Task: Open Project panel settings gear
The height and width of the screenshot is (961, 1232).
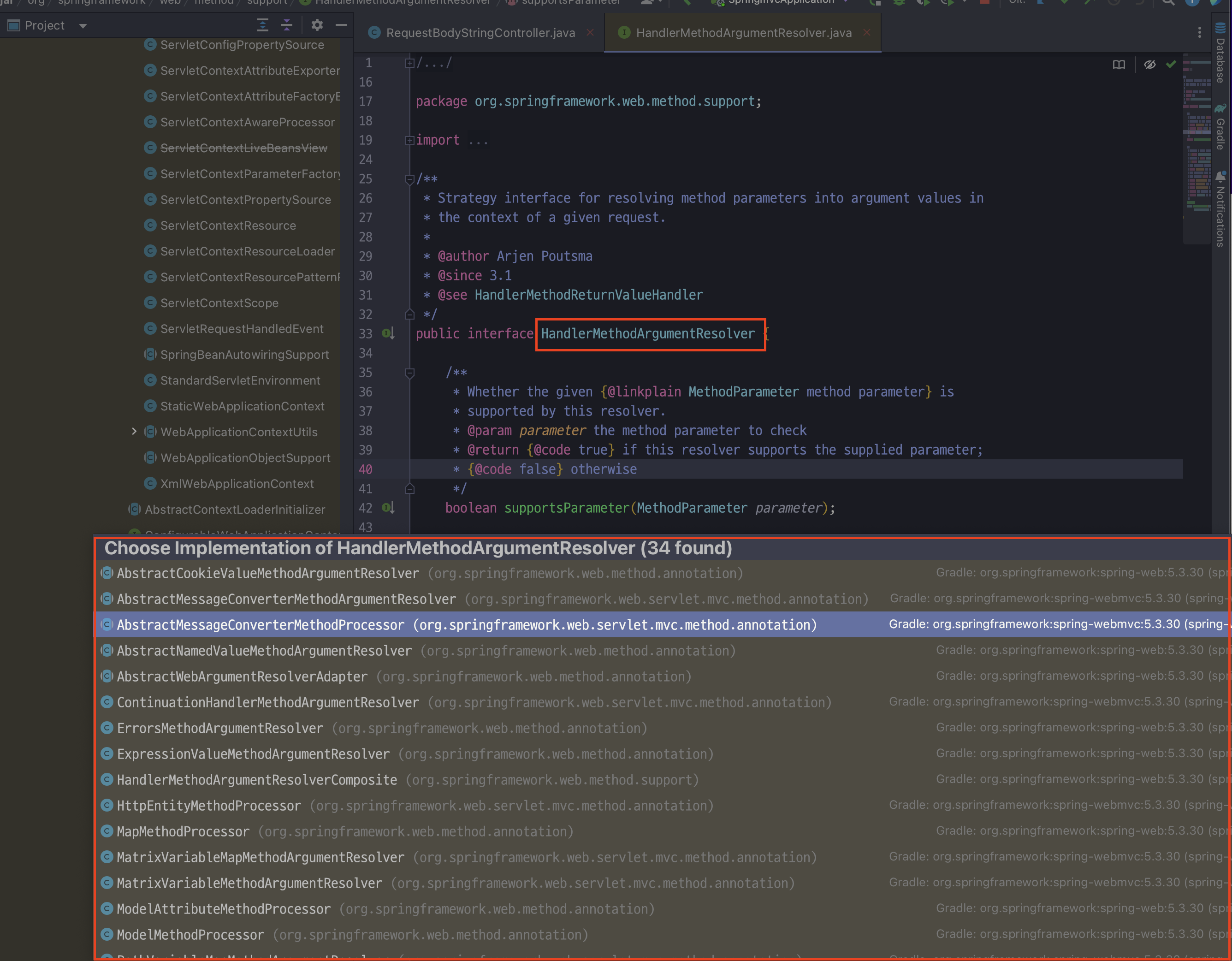Action: point(317,25)
